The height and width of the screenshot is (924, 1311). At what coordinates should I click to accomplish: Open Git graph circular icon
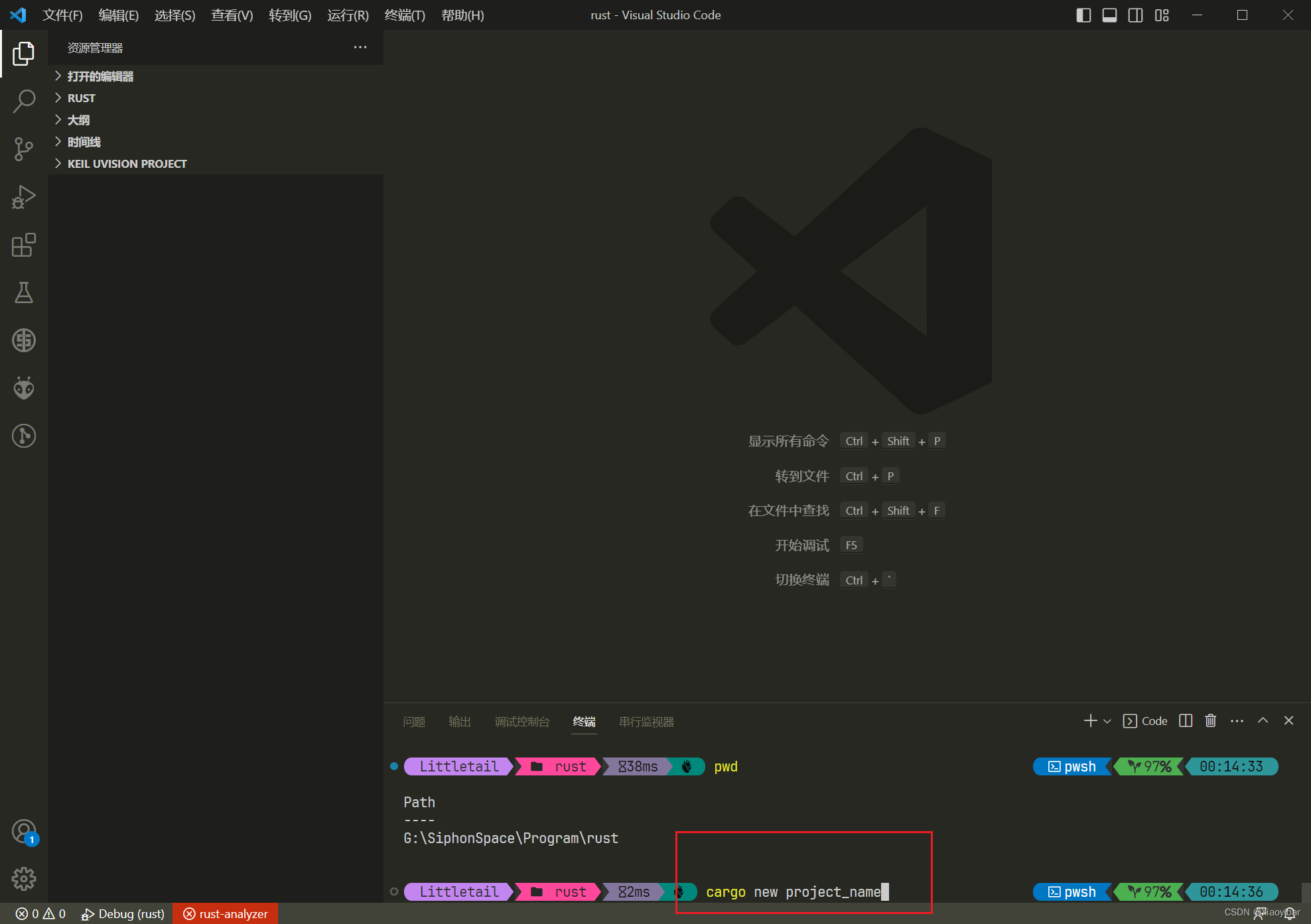tap(24, 436)
